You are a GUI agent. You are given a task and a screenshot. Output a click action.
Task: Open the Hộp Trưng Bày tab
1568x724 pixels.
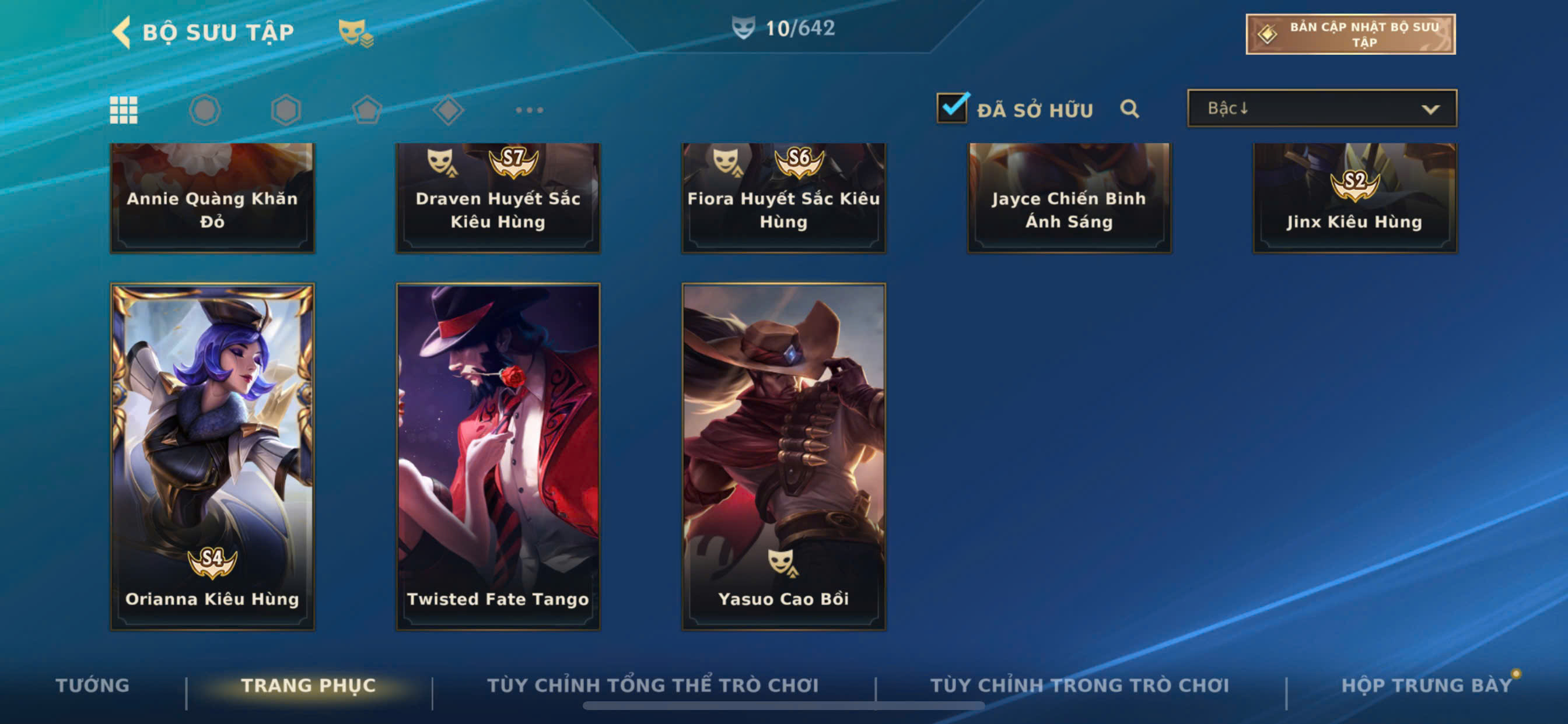pos(1427,685)
